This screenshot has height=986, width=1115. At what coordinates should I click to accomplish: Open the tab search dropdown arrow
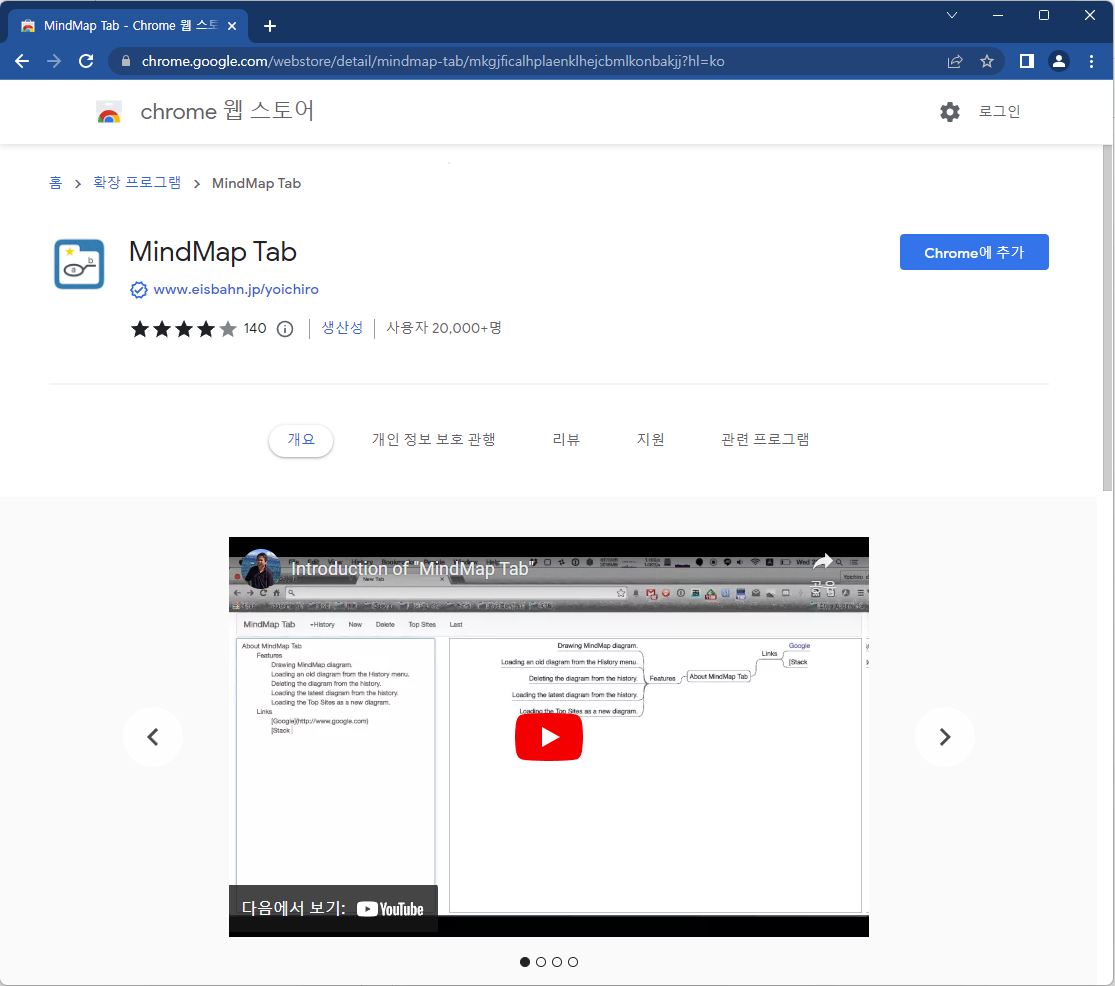point(951,15)
